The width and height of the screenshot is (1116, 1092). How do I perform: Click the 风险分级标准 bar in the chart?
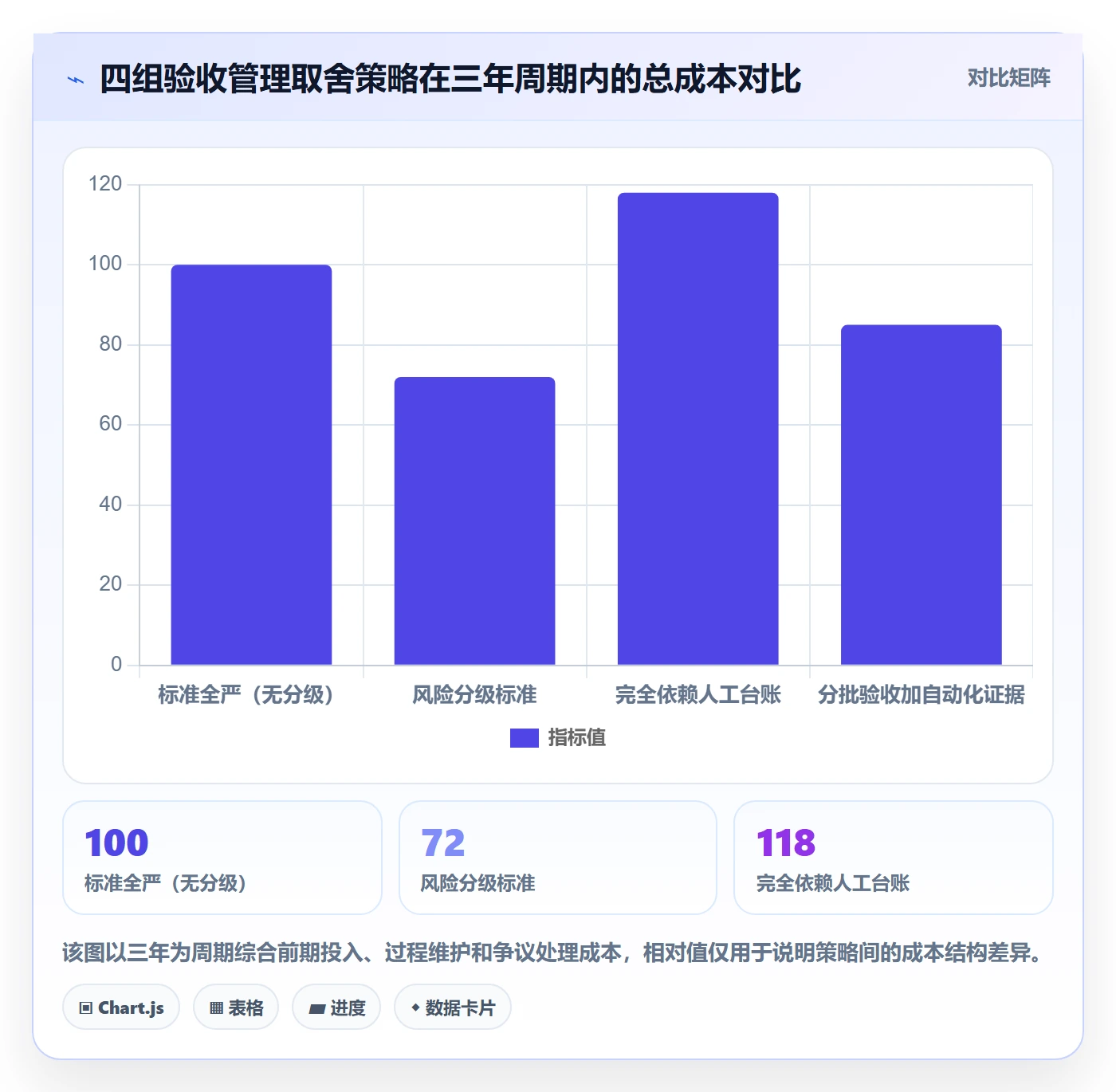[x=474, y=520]
